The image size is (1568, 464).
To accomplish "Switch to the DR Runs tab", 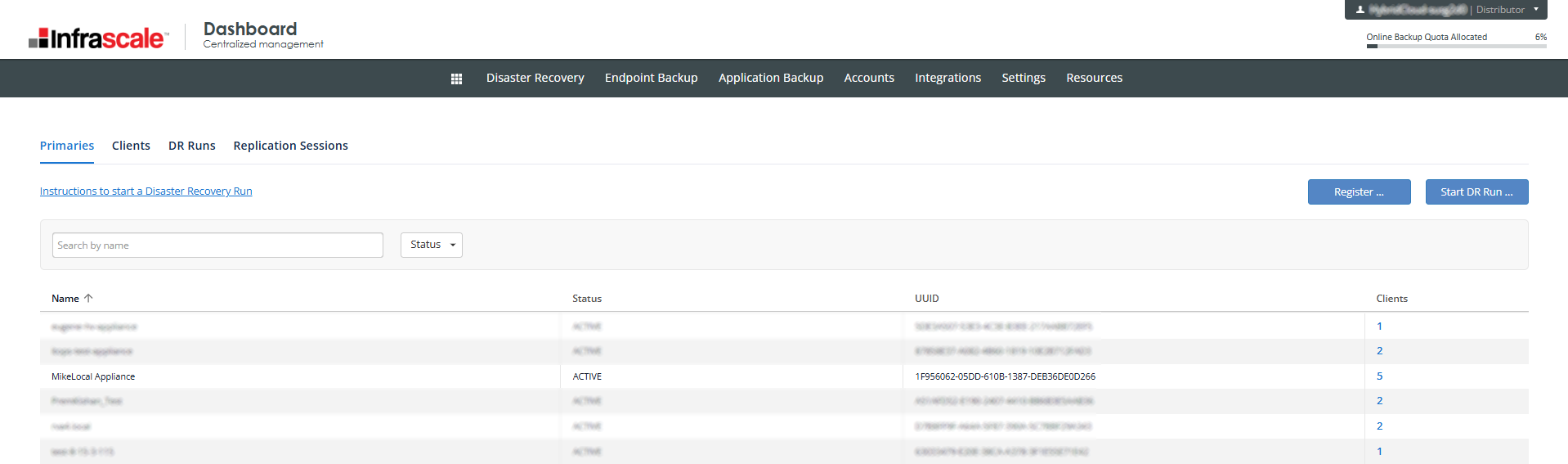I will coord(192,146).
